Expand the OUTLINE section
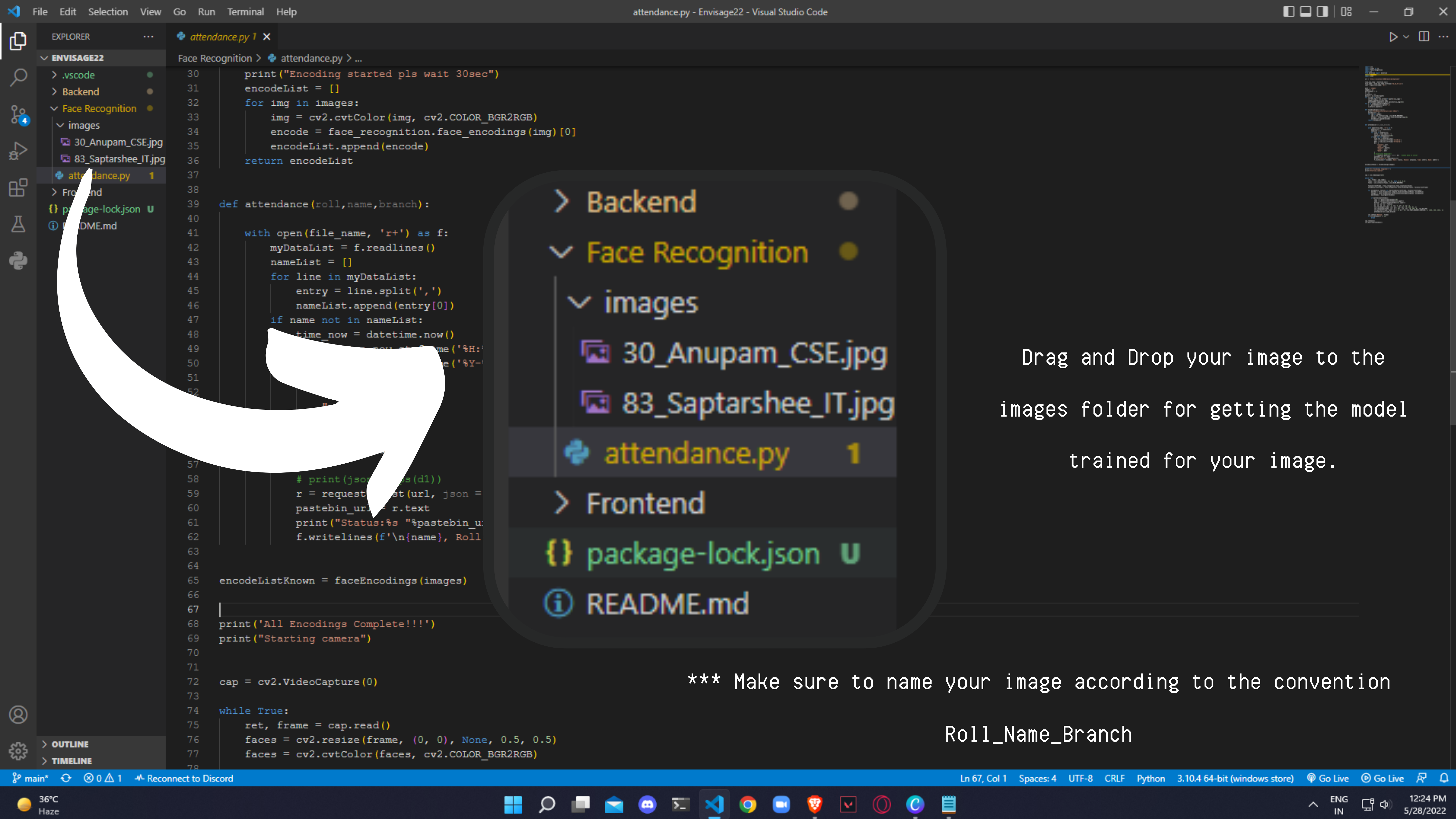 (70, 744)
